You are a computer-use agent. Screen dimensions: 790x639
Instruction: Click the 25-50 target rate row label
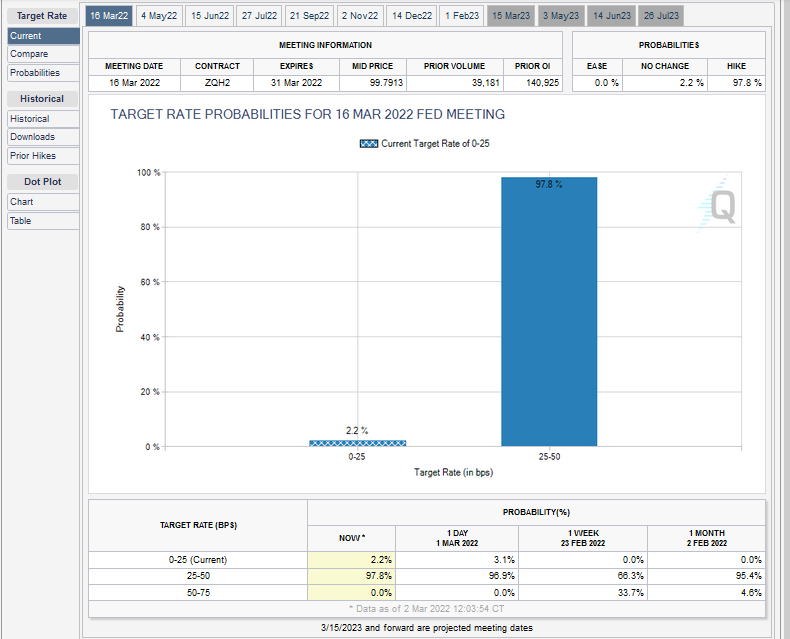tap(198, 576)
